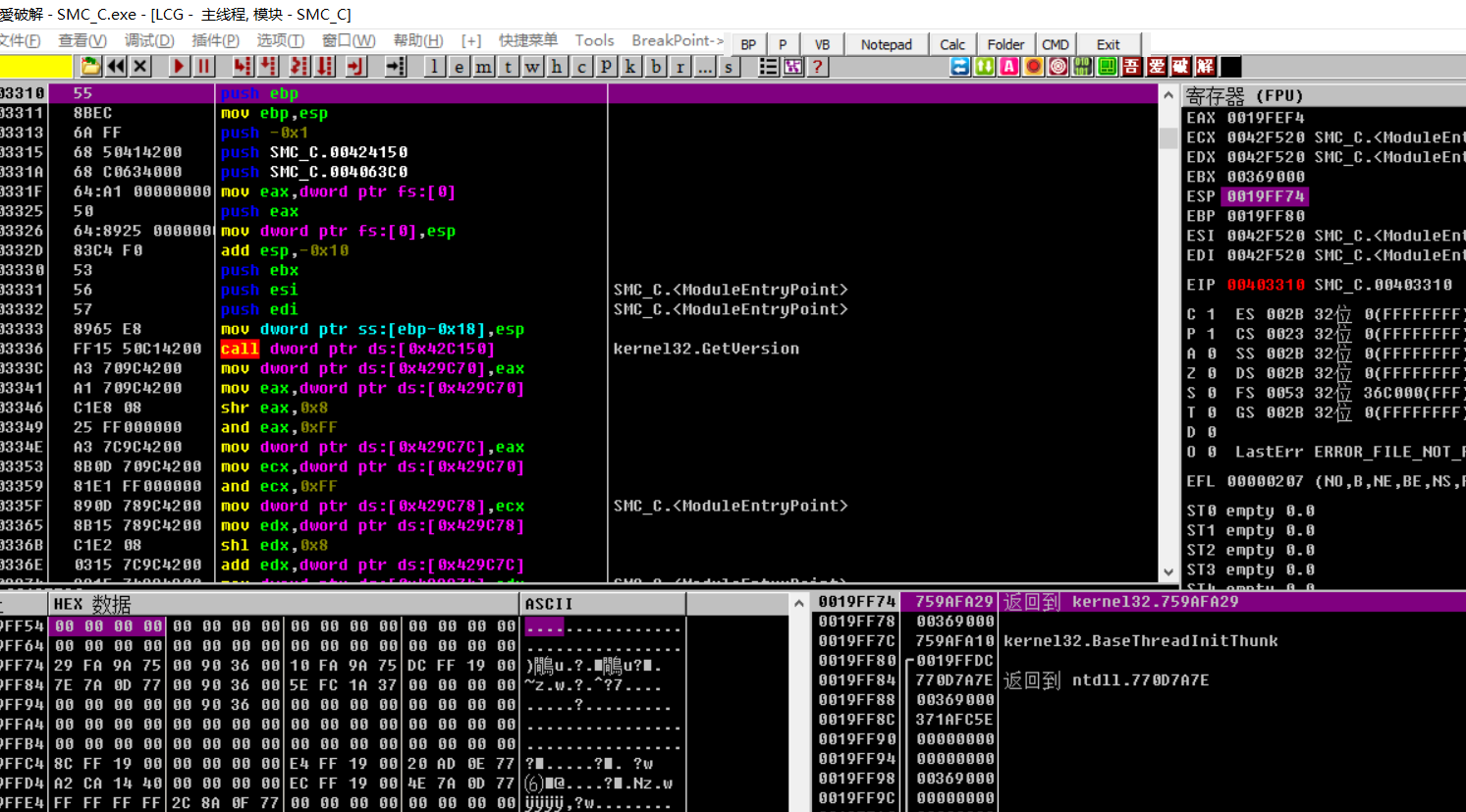
Task: Click the Trace over toolbar icon
Action: tap(325, 67)
